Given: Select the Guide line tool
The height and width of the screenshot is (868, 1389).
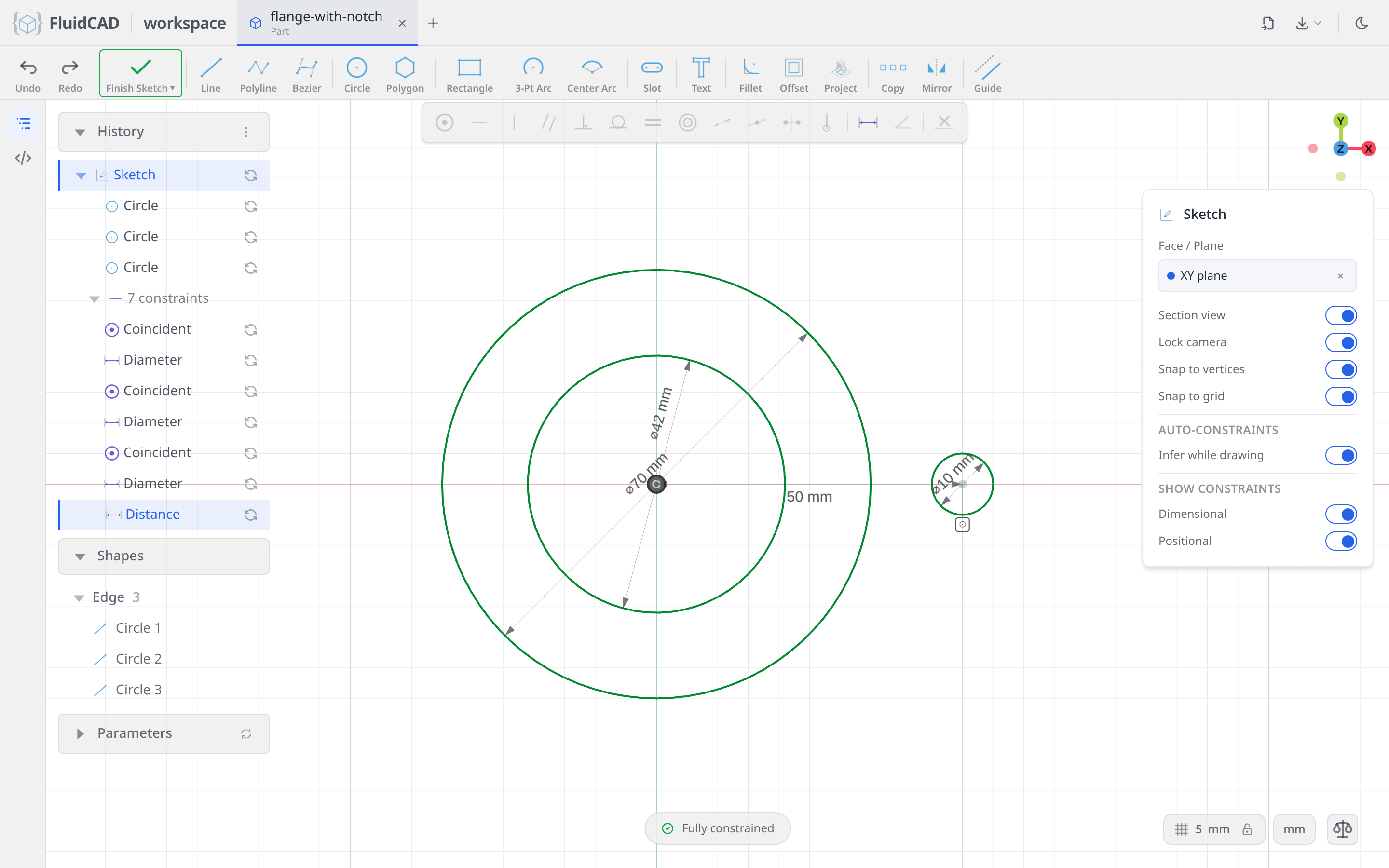Looking at the screenshot, I should pyautogui.click(x=987, y=75).
